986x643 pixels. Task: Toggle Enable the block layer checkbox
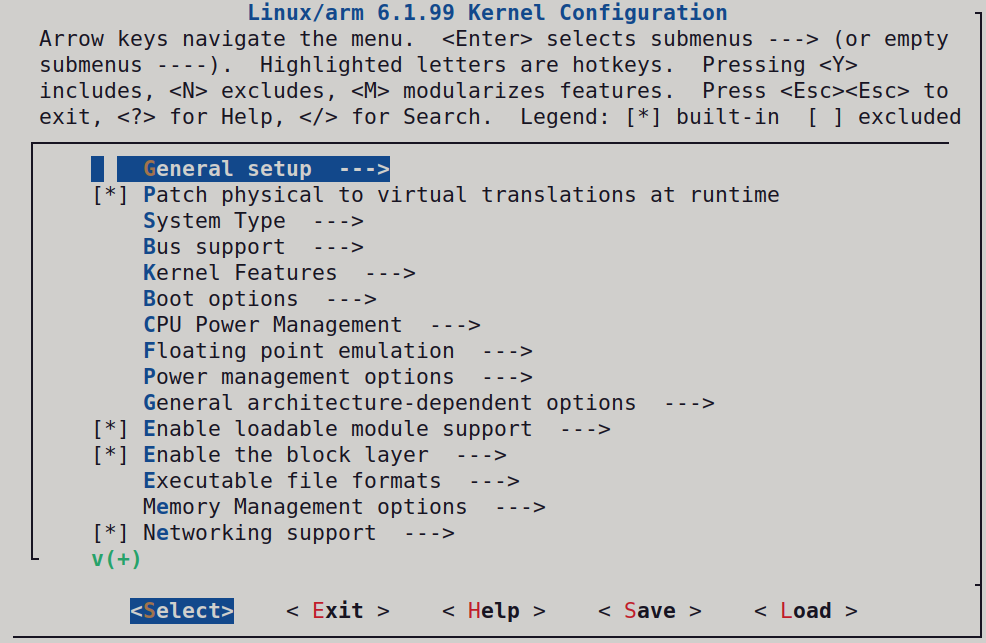[110, 455]
